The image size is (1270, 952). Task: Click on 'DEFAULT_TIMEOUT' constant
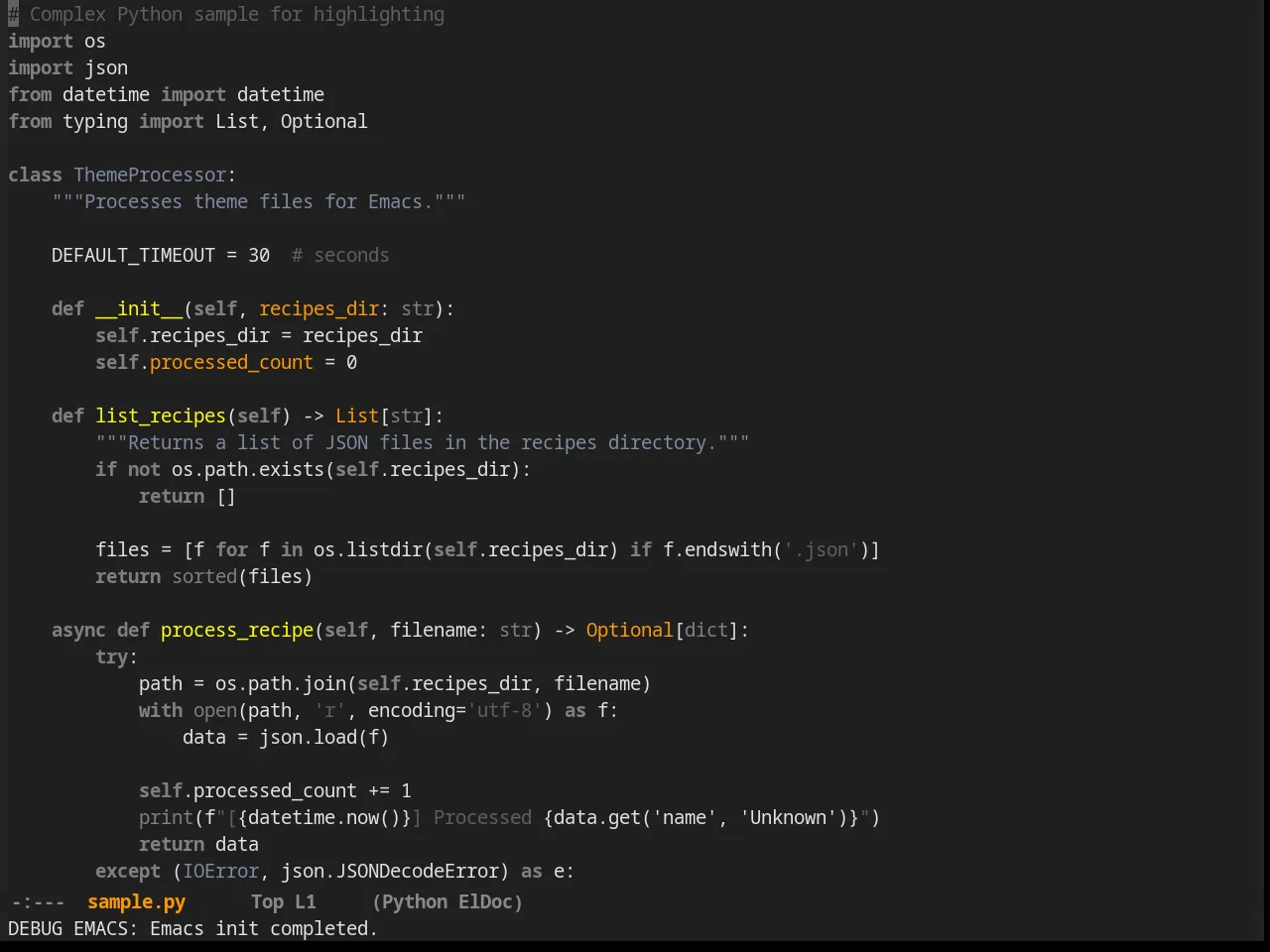point(133,255)
